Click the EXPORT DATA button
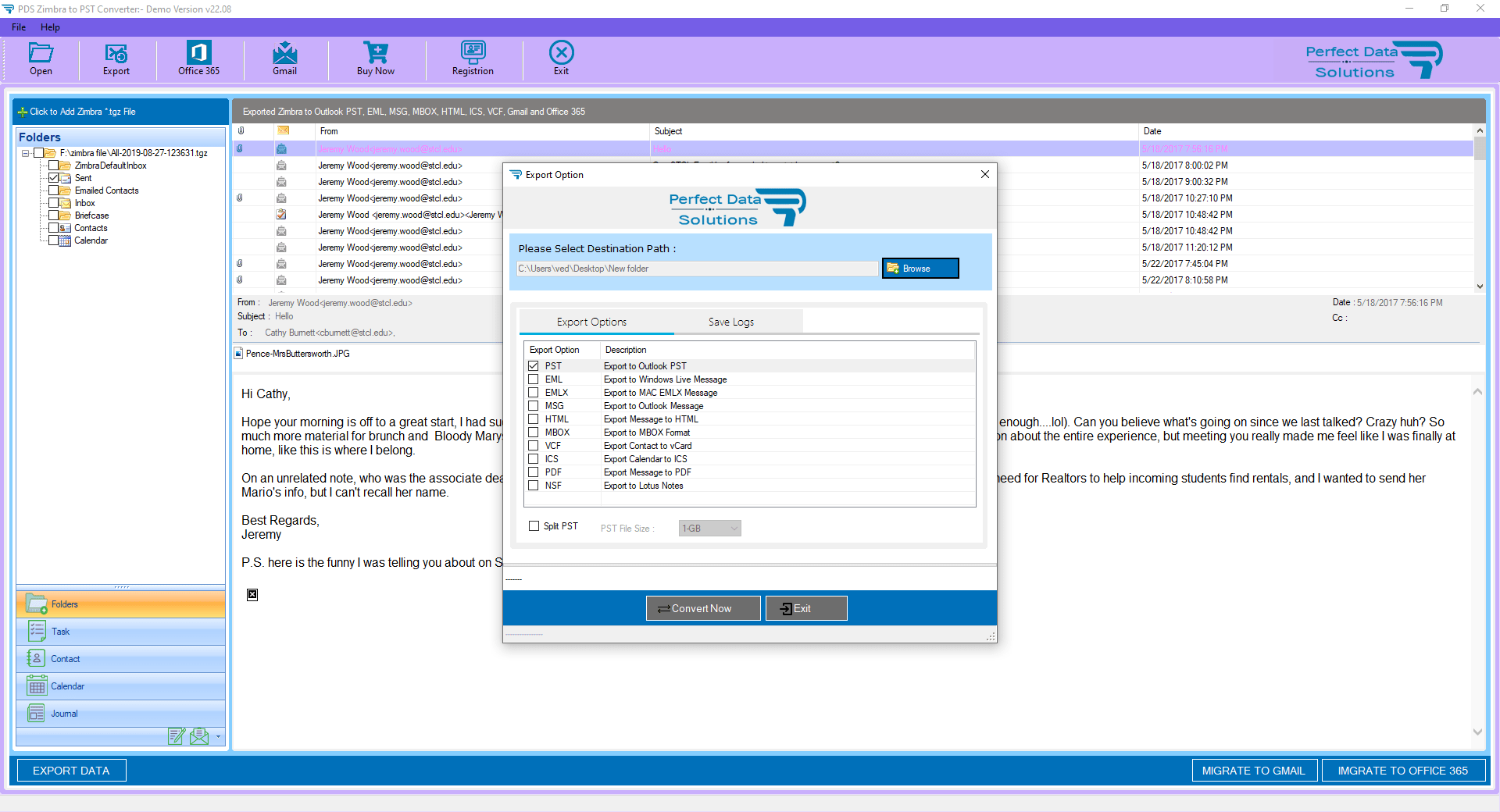The height and width of the screenshot is (812, 1500). coord(71,771)
